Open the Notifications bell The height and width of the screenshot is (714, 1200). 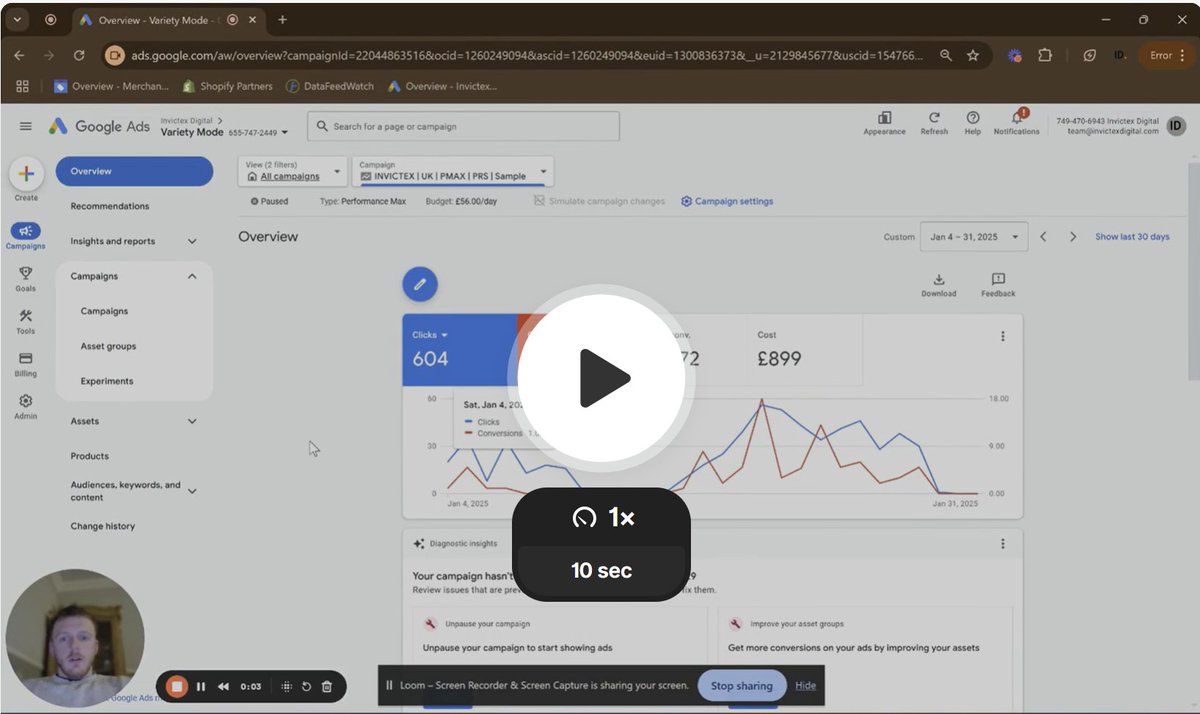[1016, 123]
